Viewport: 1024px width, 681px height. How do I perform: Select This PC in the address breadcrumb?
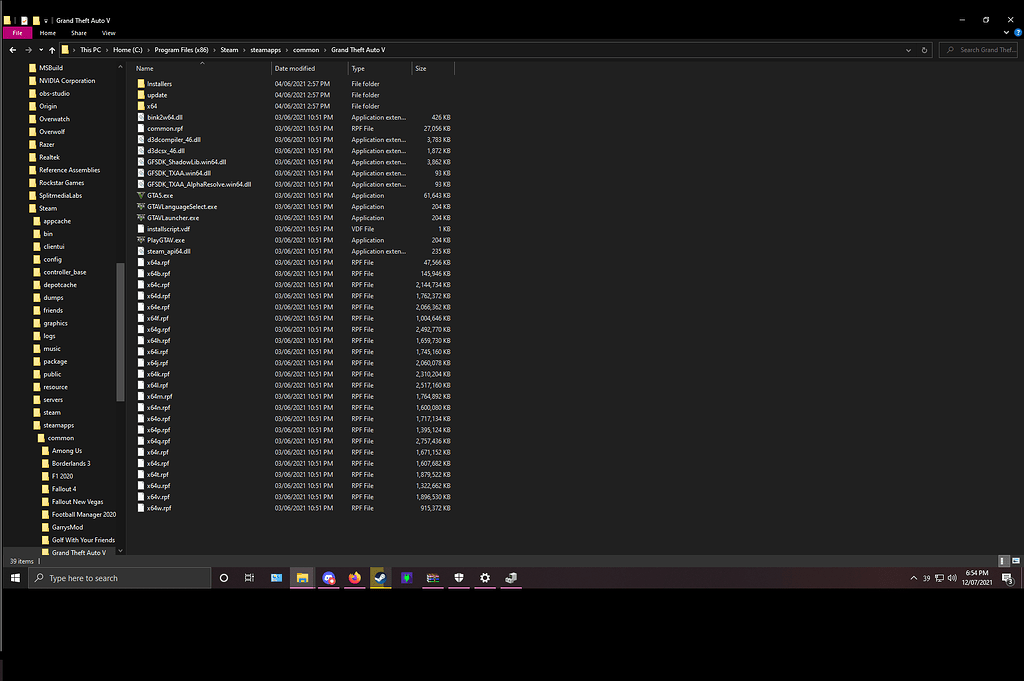91,50
